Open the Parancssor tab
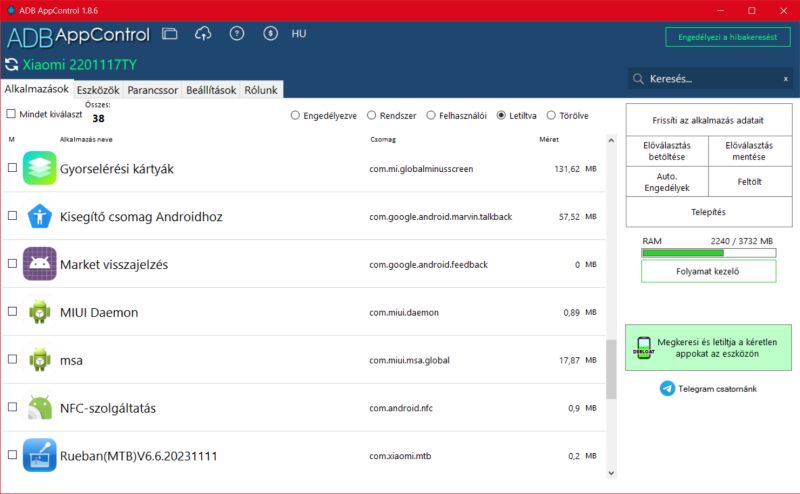 pos(153,90)
